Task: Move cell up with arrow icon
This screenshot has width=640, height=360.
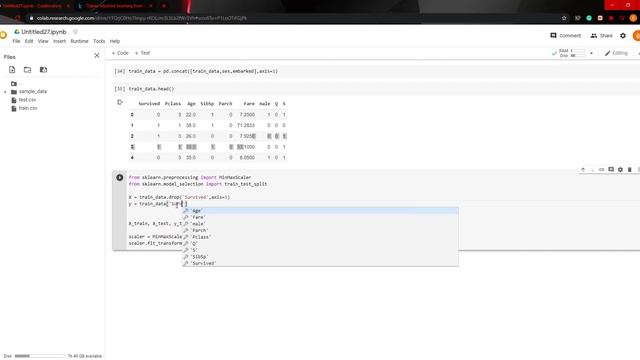Action: pyautogui.click(x=583, y=169)
